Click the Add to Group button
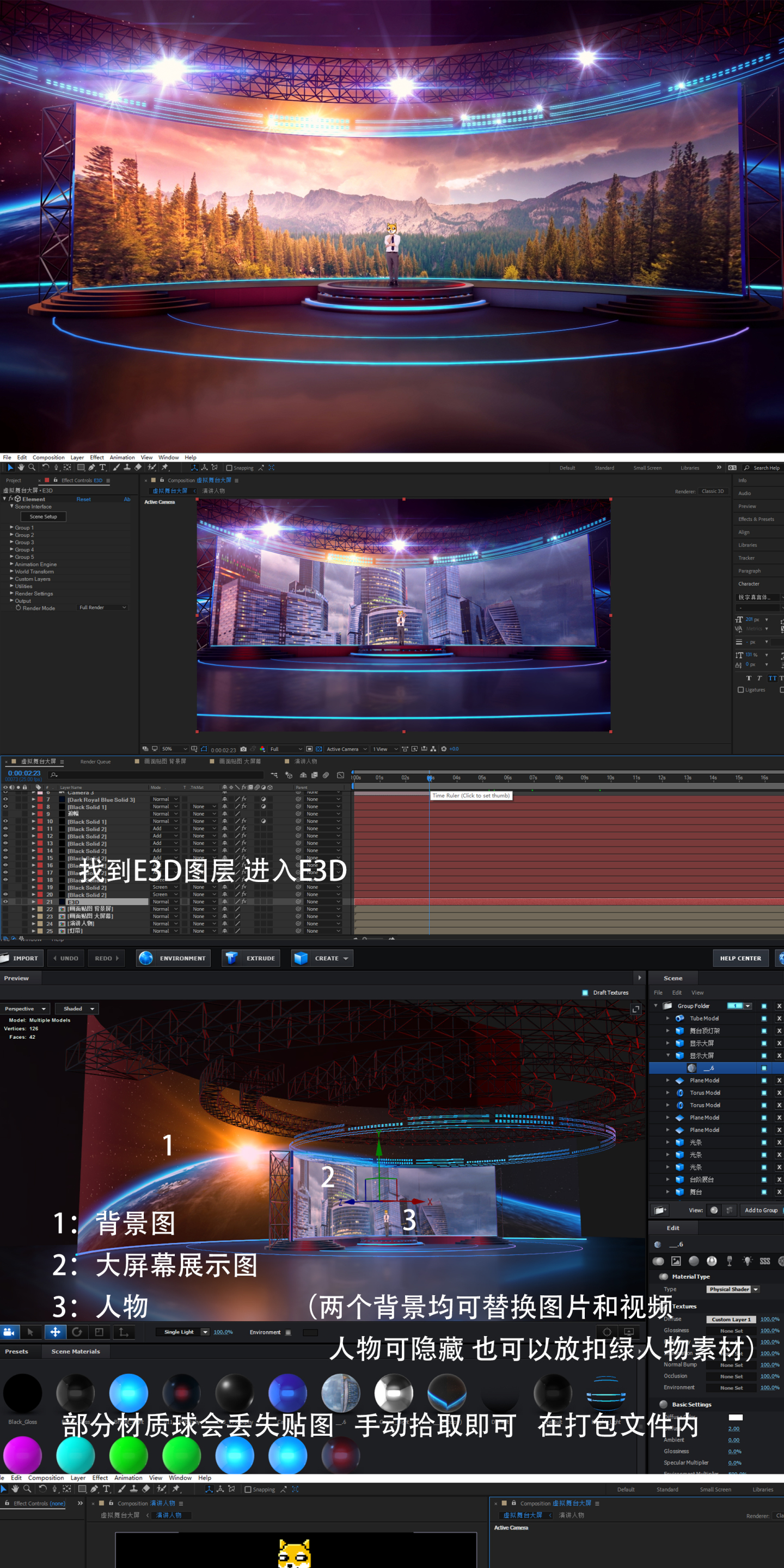 click(x=761, y=1210)
